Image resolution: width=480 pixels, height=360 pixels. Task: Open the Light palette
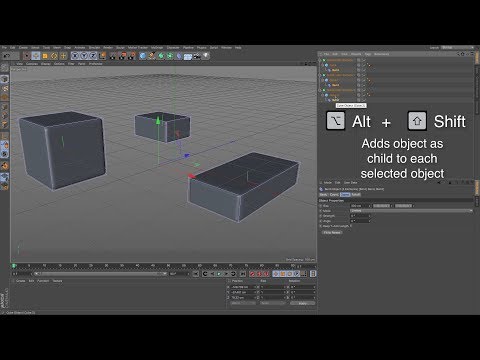pyautogui.click(x=206, y=56)
